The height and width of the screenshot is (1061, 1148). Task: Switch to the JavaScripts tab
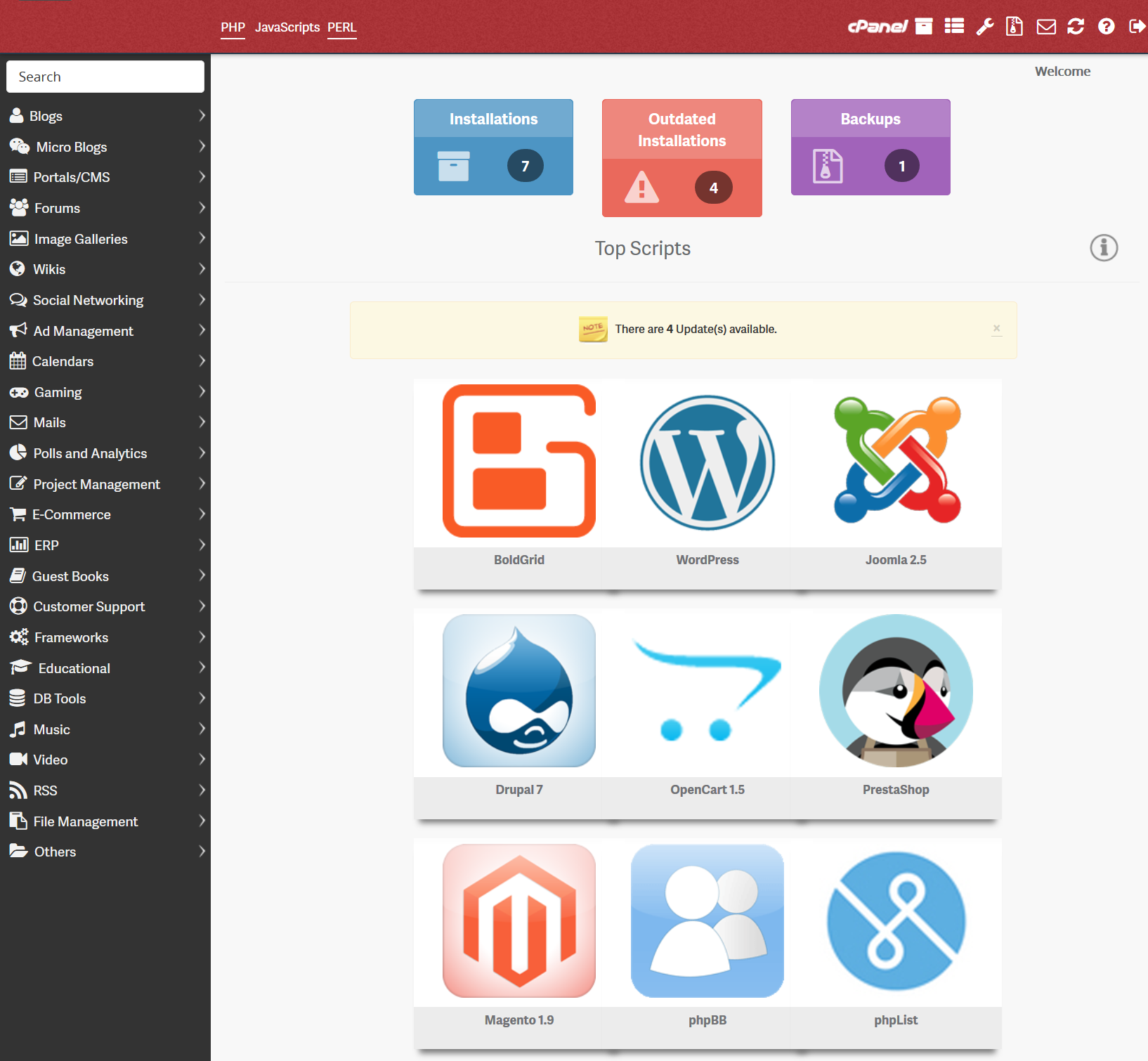tap(287, 27)
